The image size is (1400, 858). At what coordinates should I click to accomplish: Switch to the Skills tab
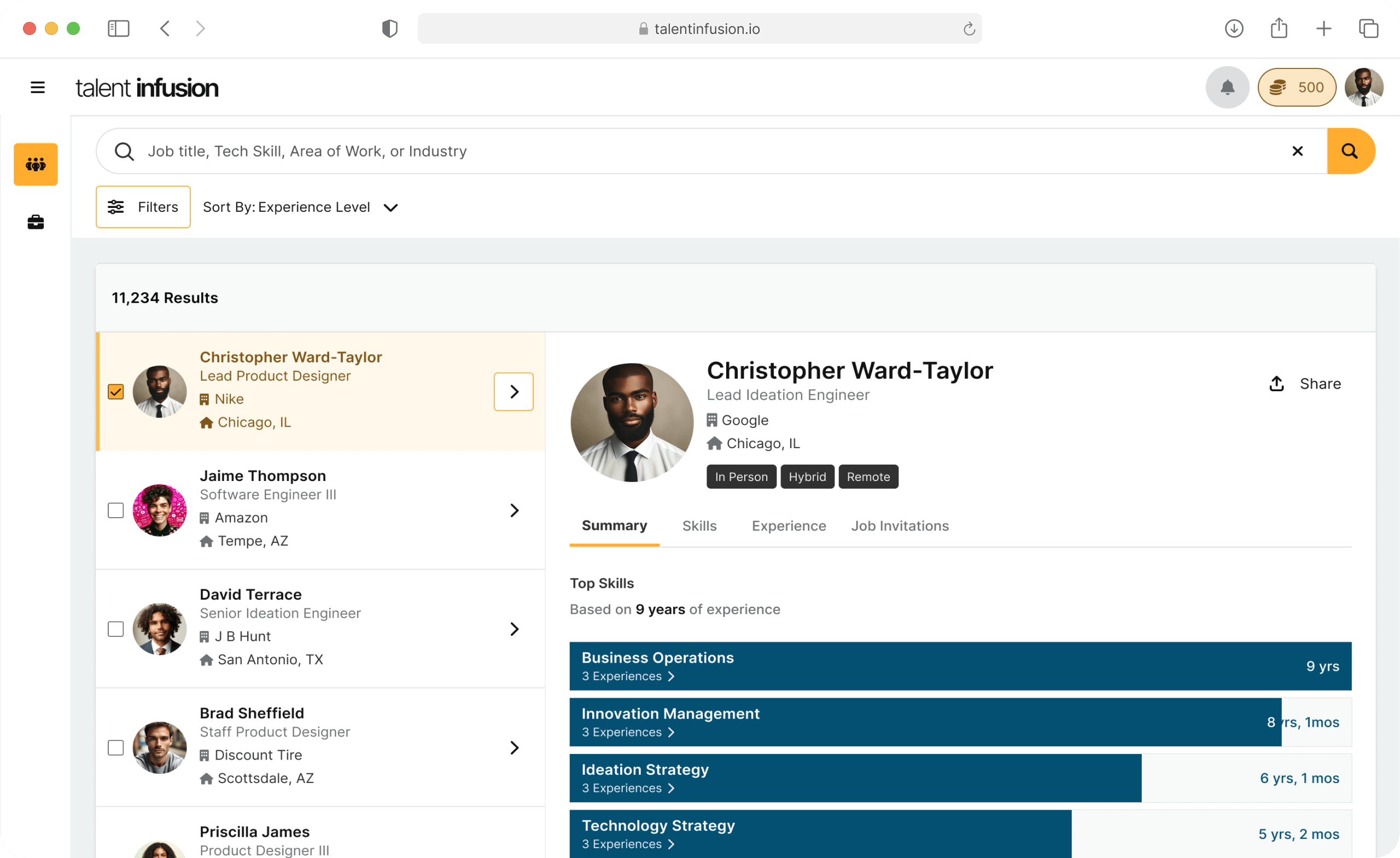pyautogui.click(x=699, y=526)
